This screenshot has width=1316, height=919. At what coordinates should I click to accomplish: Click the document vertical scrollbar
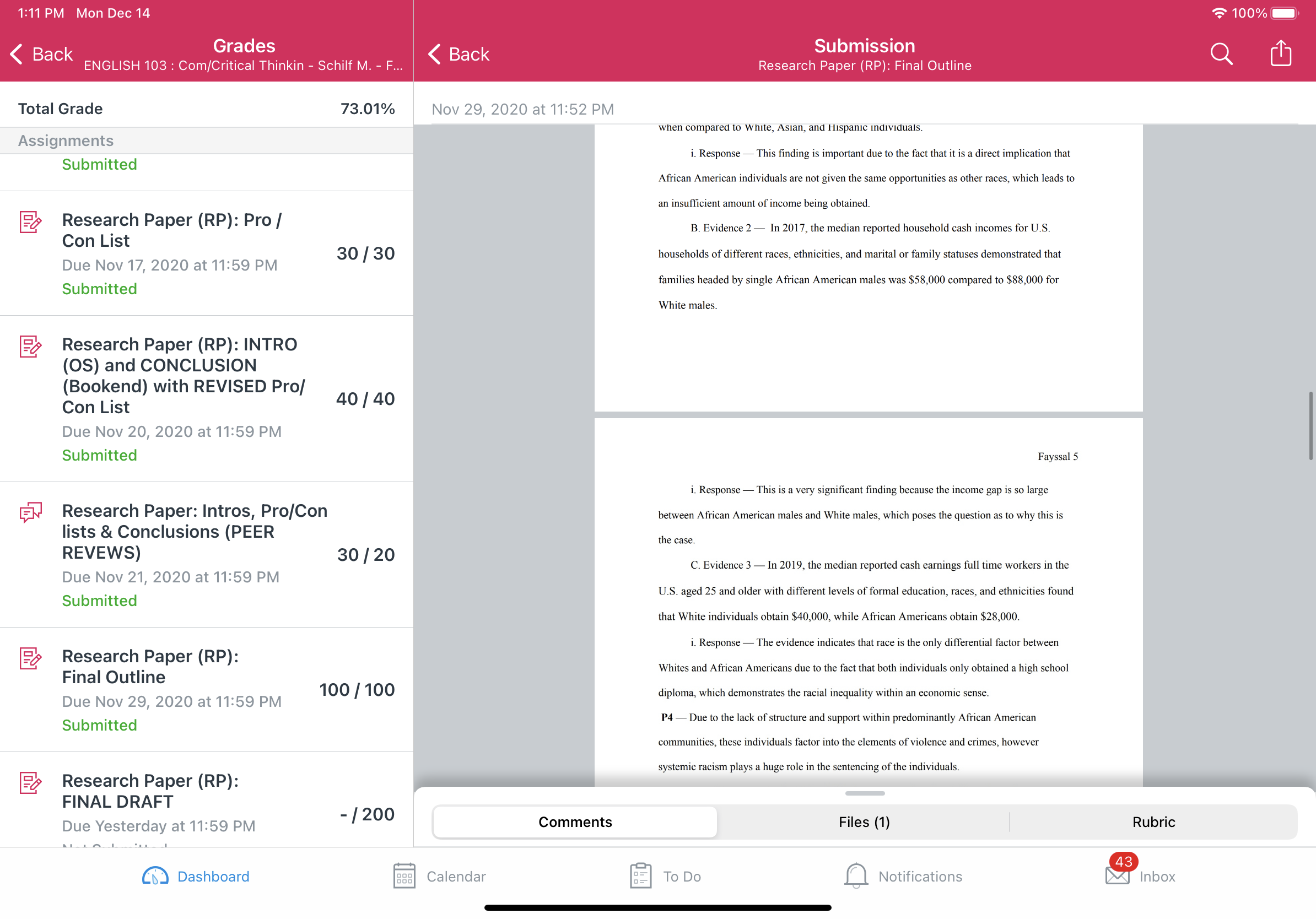[1310, 426]
